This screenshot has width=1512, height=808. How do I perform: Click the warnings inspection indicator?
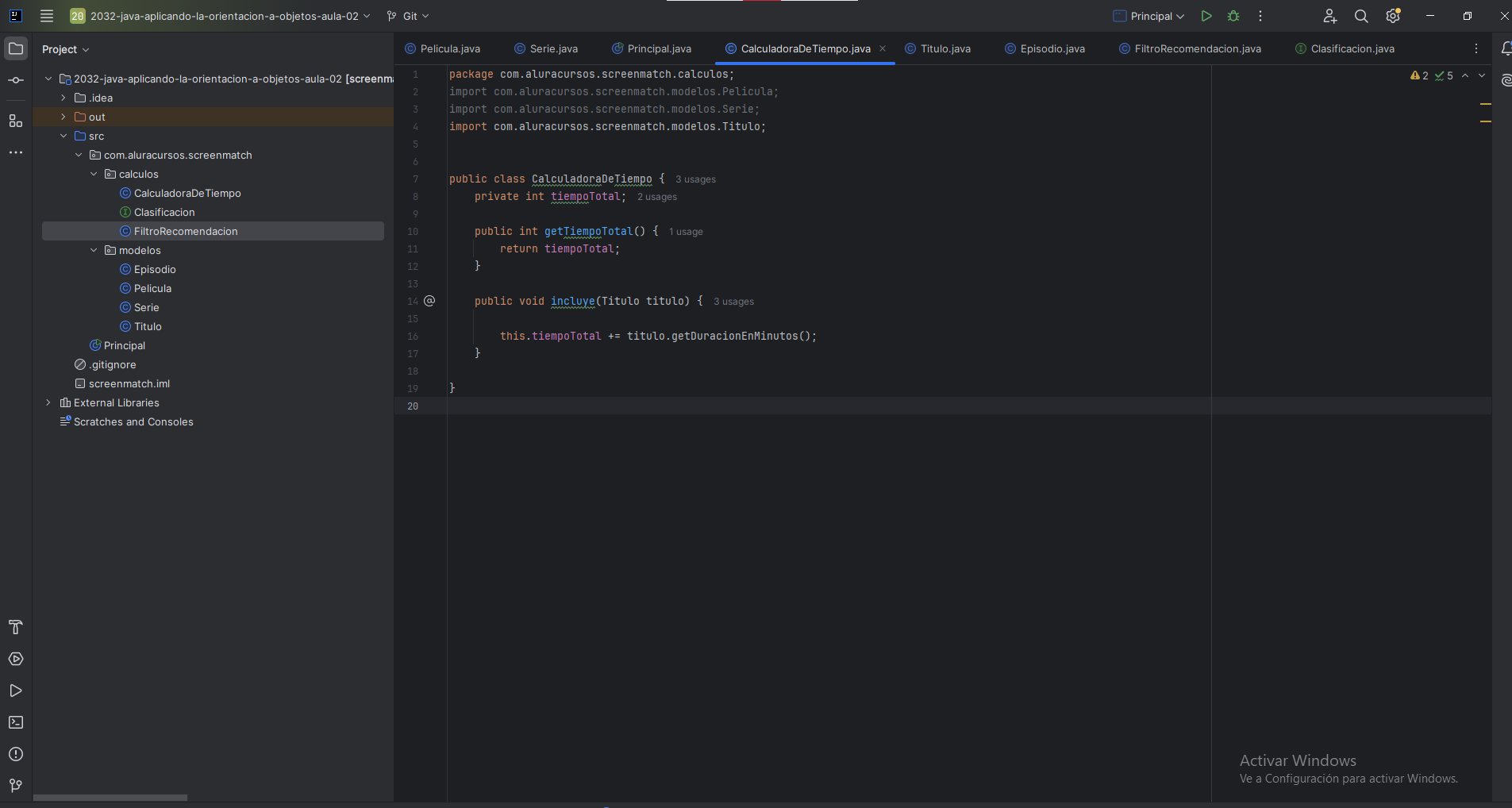point(1420,75)
